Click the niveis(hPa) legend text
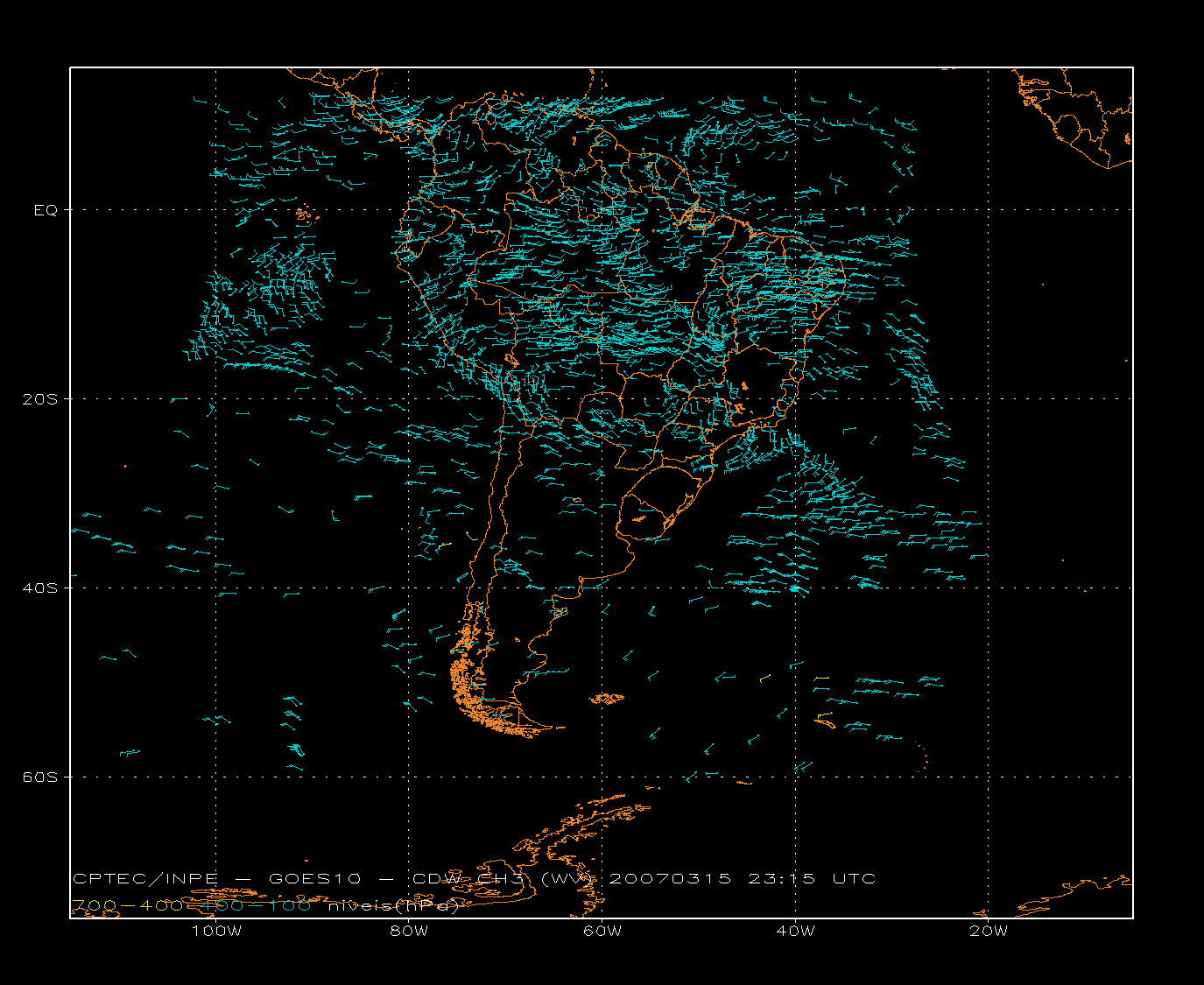 (393, 906)
